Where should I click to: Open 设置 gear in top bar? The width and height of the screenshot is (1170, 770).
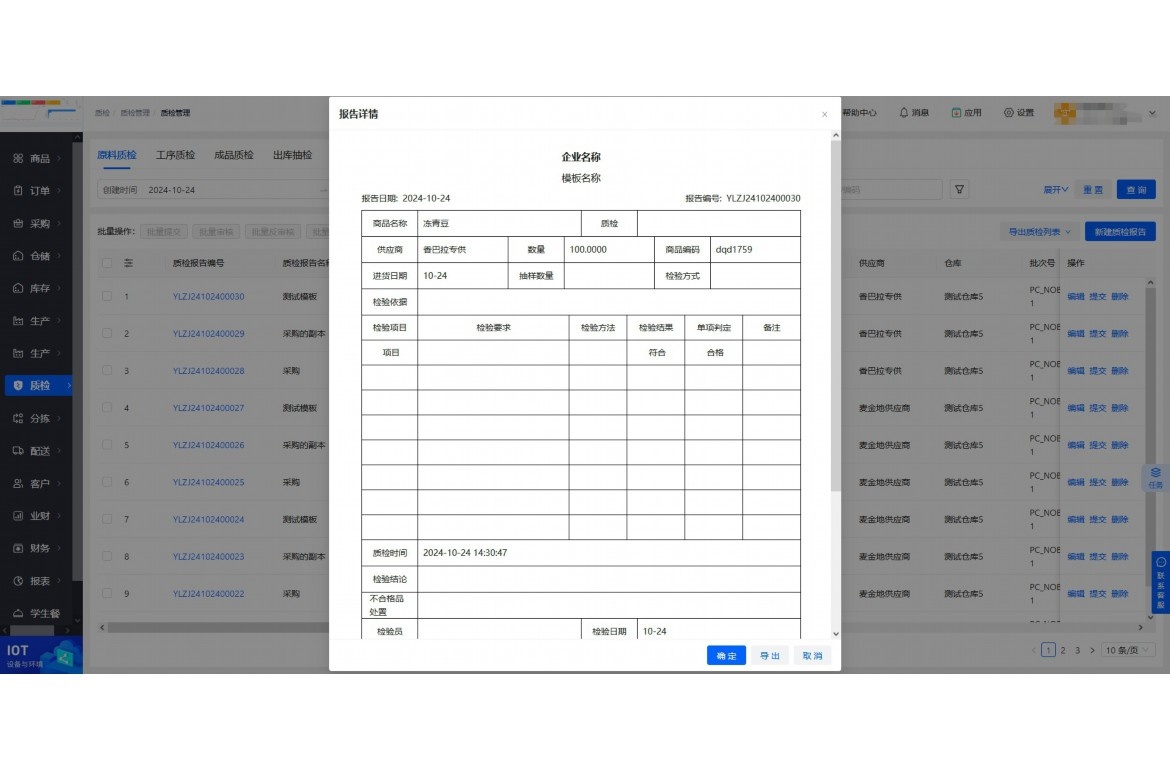(1019, 113)
